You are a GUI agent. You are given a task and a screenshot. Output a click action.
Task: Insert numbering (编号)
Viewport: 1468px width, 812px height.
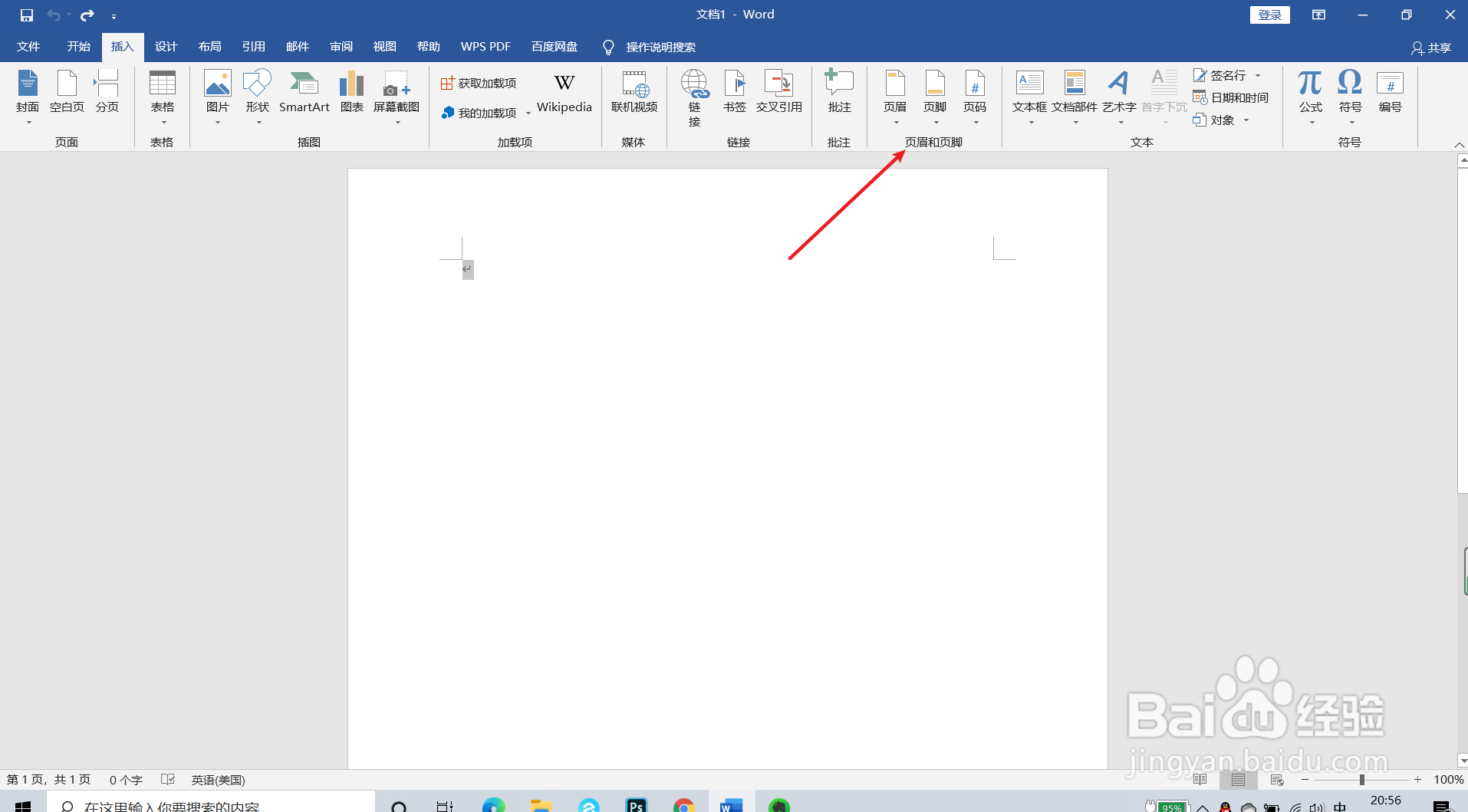pyautogui.click(x=1391, y=92)
